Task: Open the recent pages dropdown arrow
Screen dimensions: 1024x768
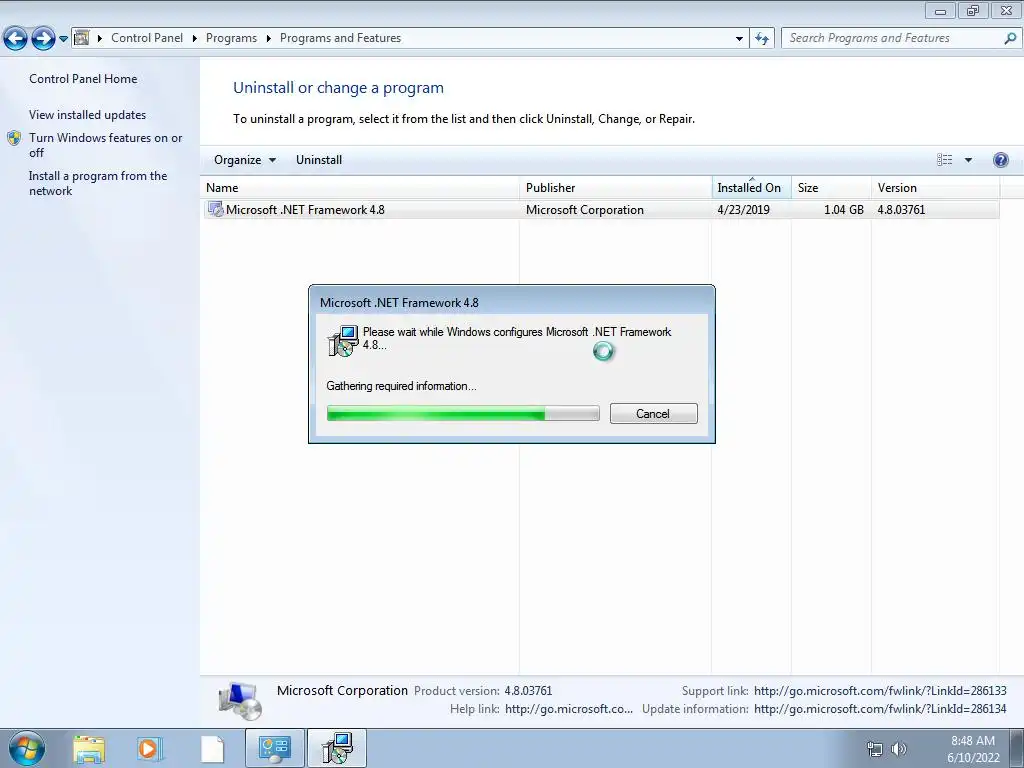Action: tap(63, 39)
